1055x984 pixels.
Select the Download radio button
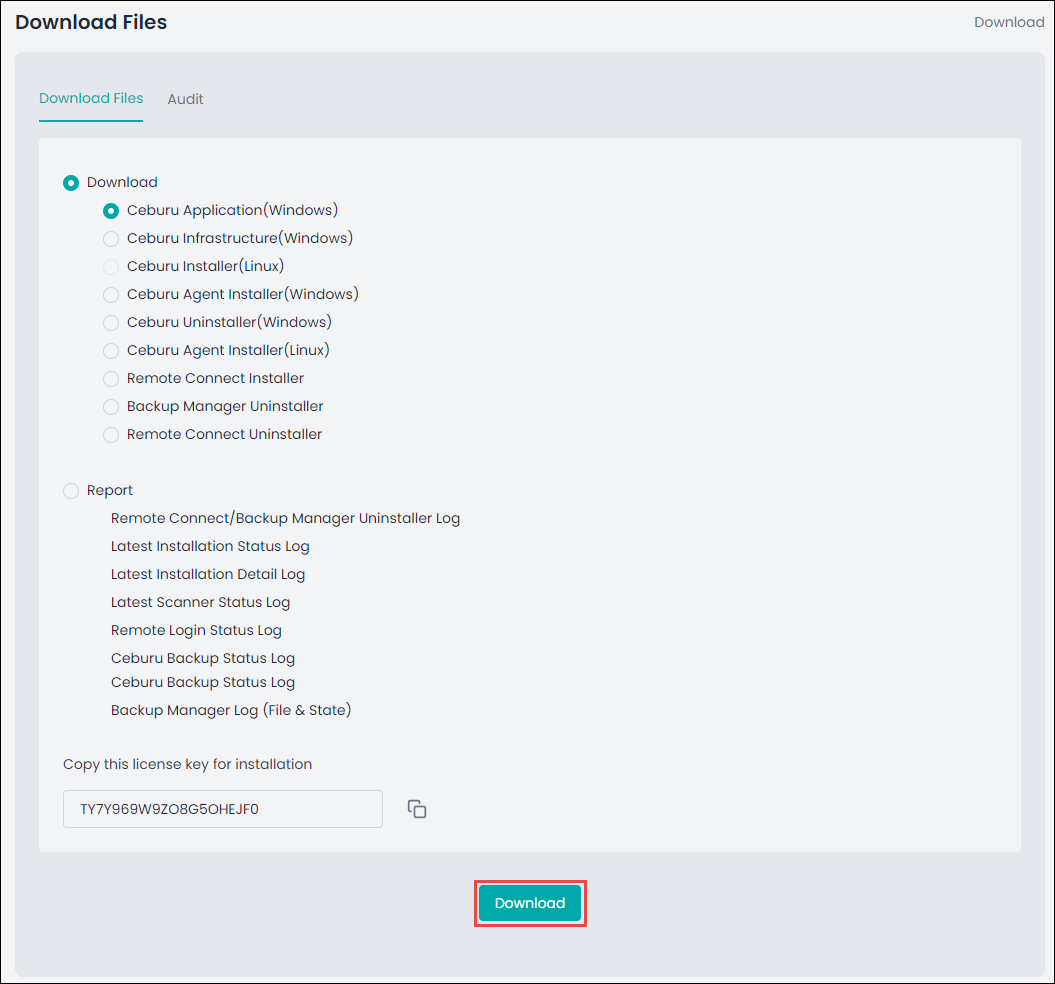click(x=71, y=182)
